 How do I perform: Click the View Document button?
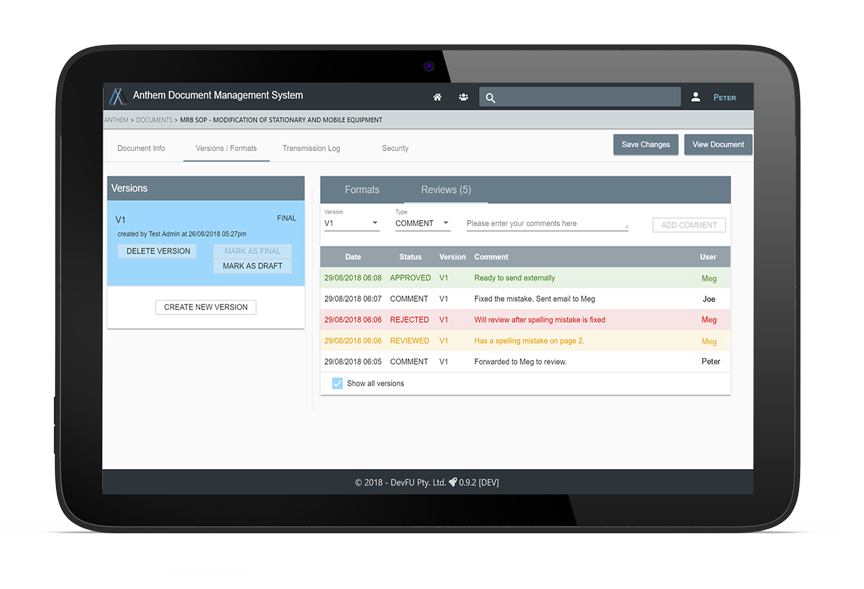(718, 145)
